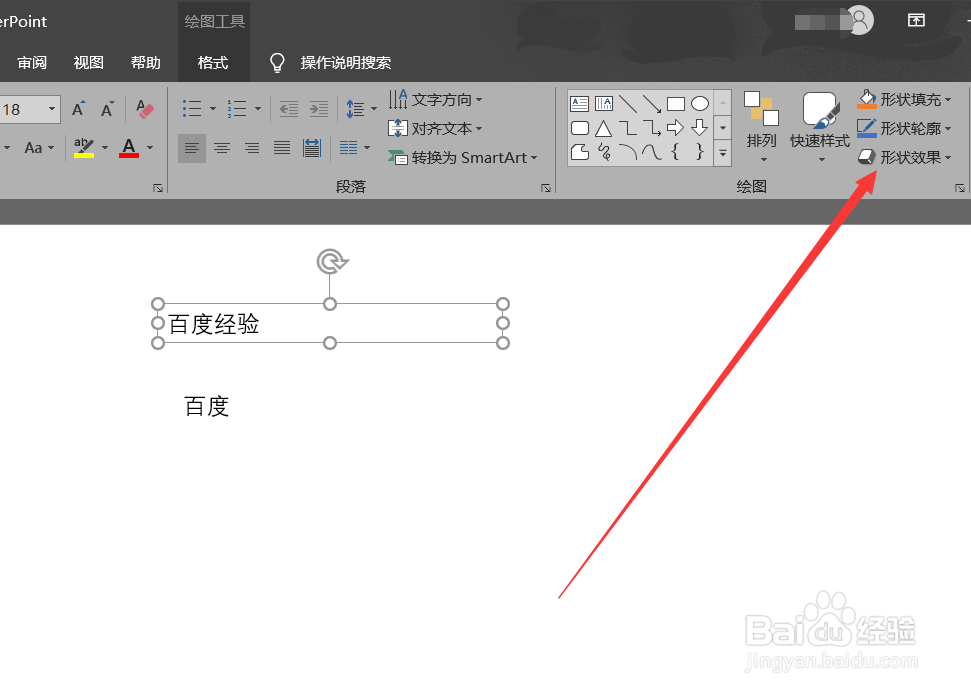The width and height of the screenshot is (971, 695).
Task: Toggle center alignment for the text
Action: coord(222,148)
